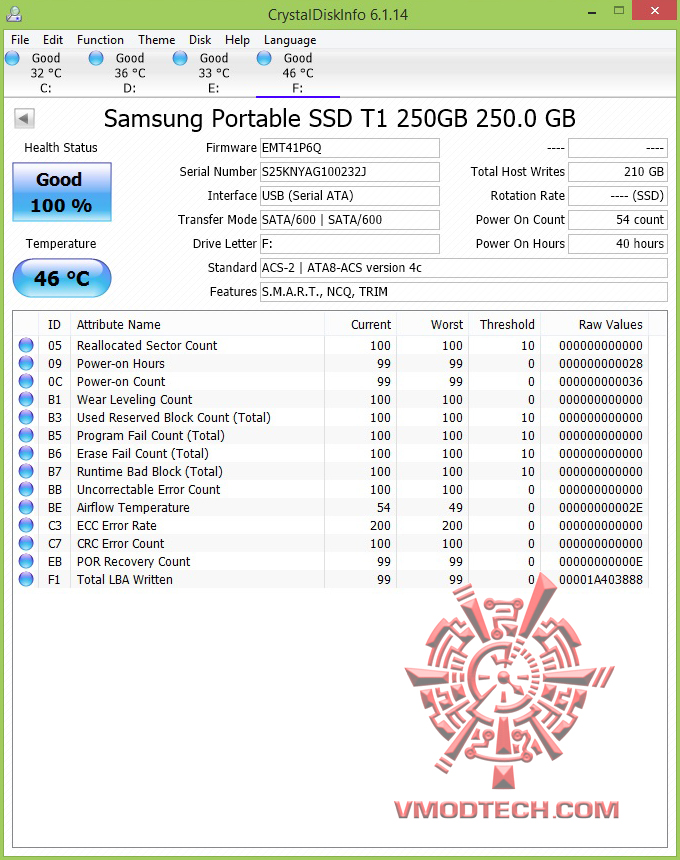The height and width of the screenshot is (860, 680).
Task: Click status orb for Reallocated Sector Count
Action: (x=26, y=345)
